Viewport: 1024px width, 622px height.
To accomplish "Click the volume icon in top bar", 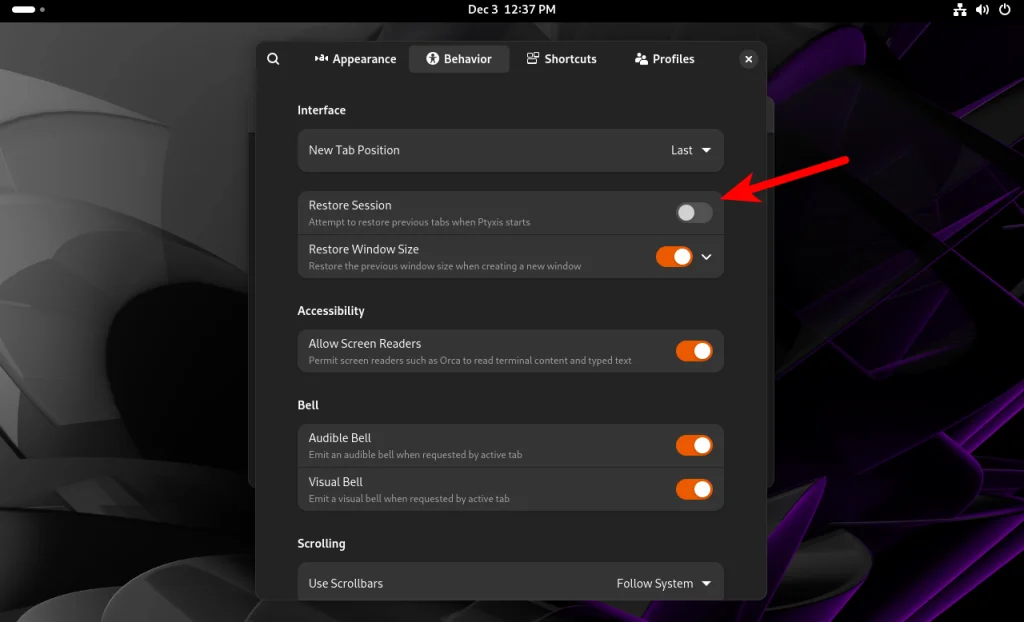I will 982,10.
